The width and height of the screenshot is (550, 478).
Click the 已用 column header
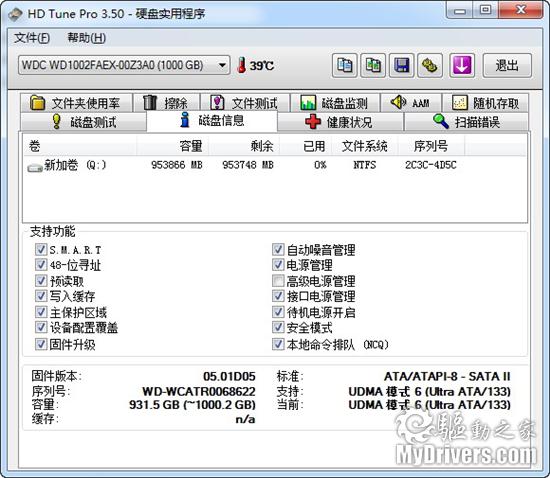click(x=306, y=146)
